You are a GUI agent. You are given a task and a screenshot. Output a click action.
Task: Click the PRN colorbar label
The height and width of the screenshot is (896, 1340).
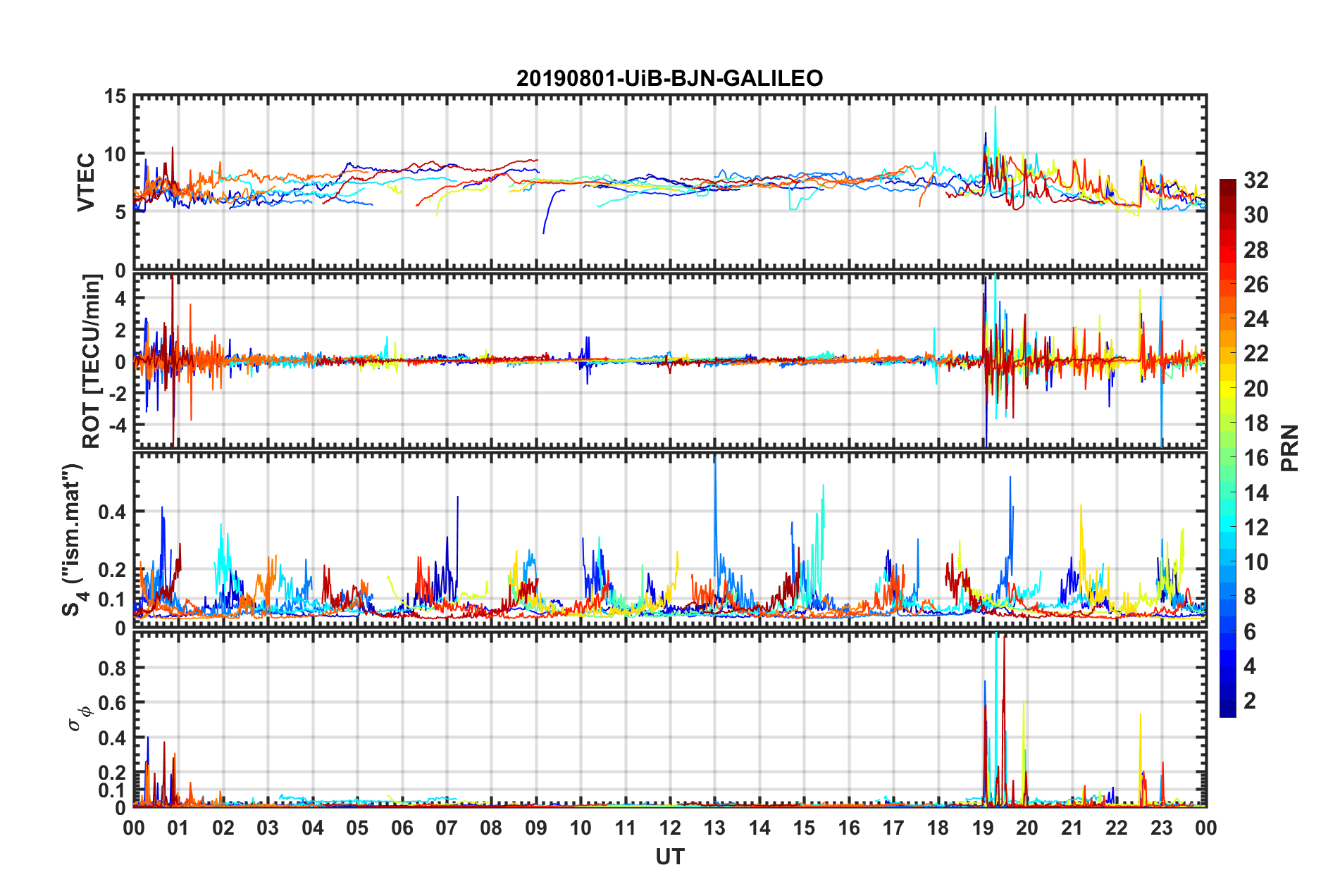(x=1290, y=448)
